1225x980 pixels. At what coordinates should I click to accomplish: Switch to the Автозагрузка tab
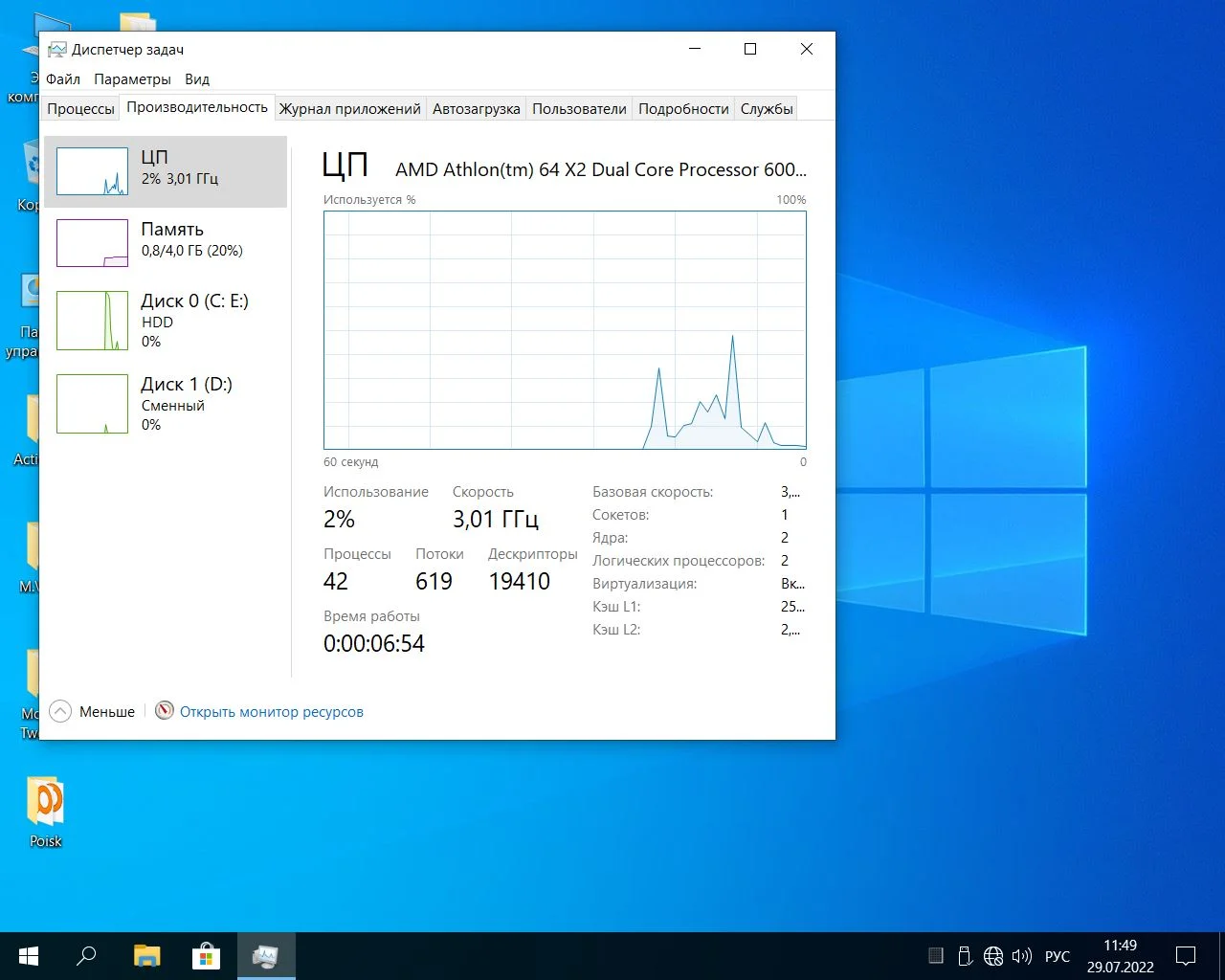pos(476,109)
